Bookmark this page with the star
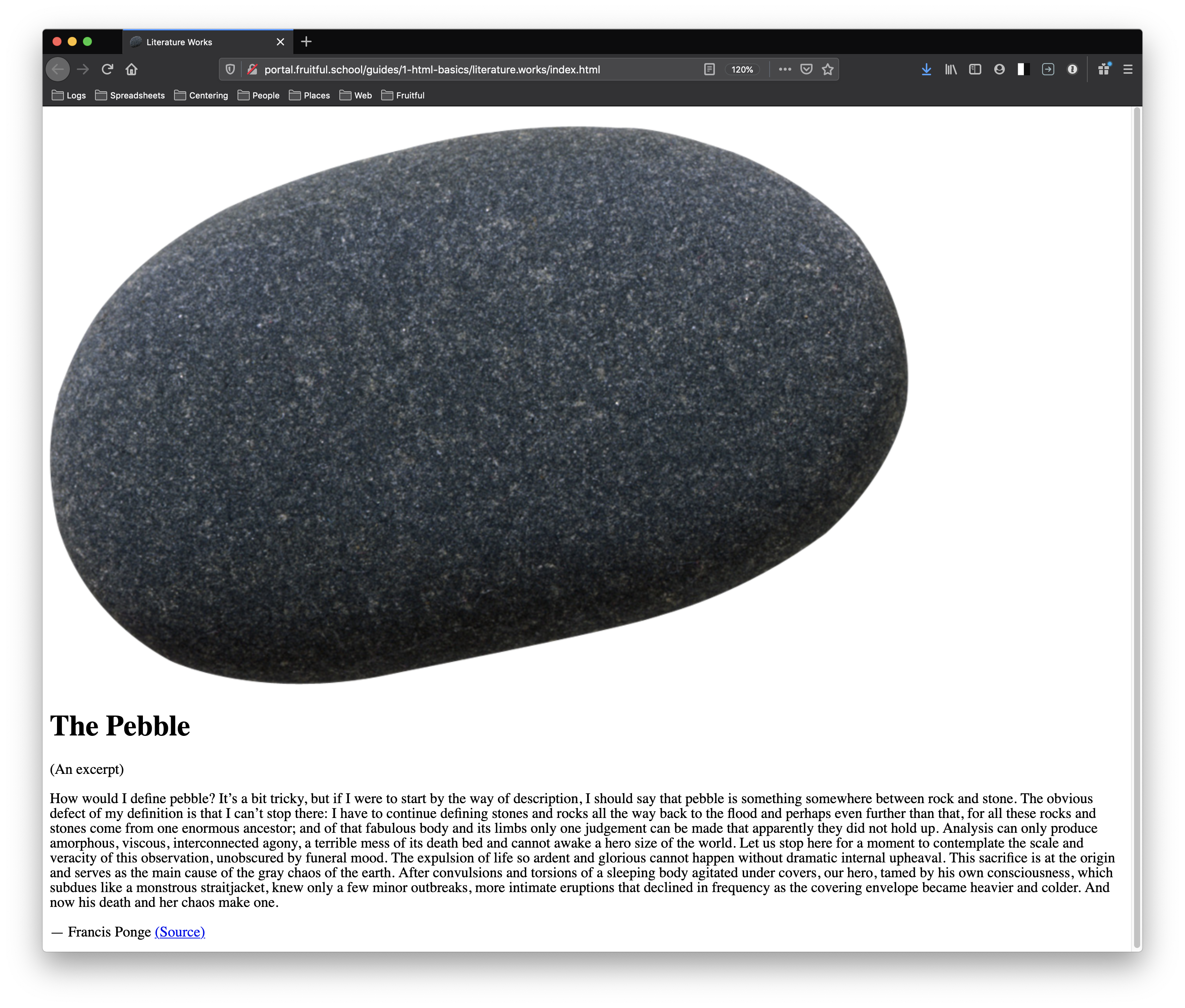 827,69
